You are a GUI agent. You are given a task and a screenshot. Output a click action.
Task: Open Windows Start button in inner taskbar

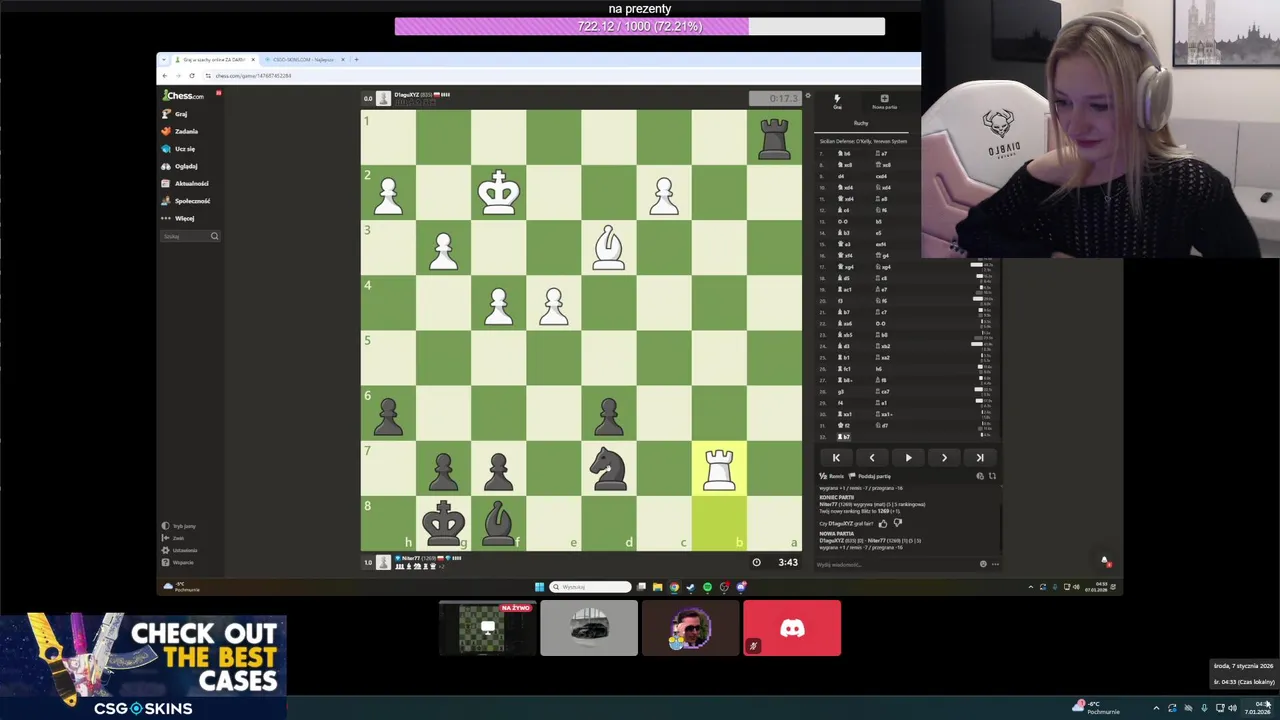pos(540,587)
